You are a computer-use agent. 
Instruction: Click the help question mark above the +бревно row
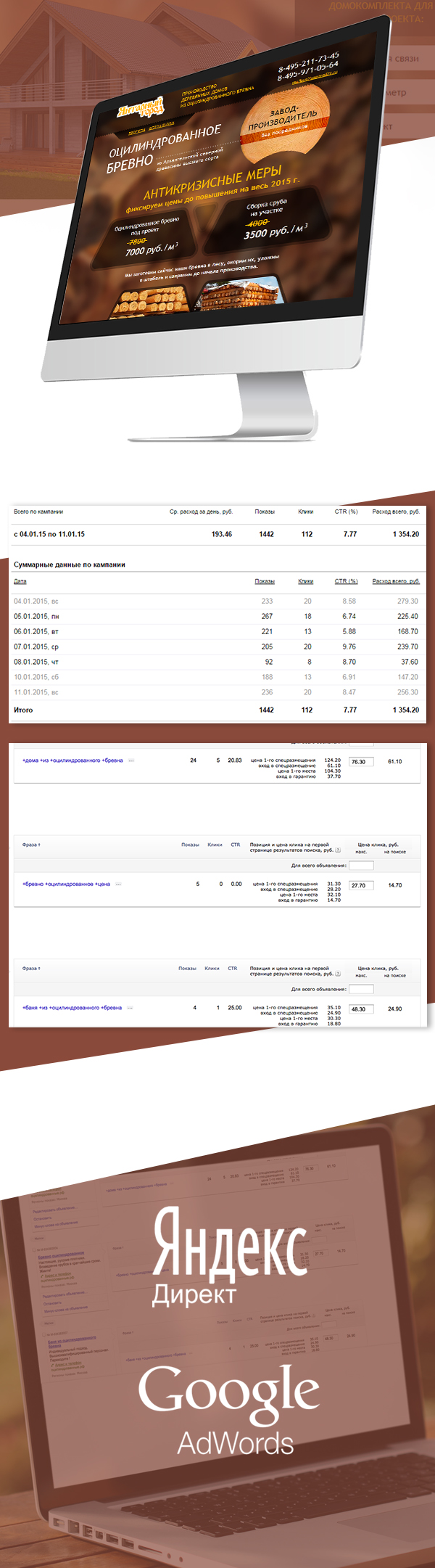[338, 850]
